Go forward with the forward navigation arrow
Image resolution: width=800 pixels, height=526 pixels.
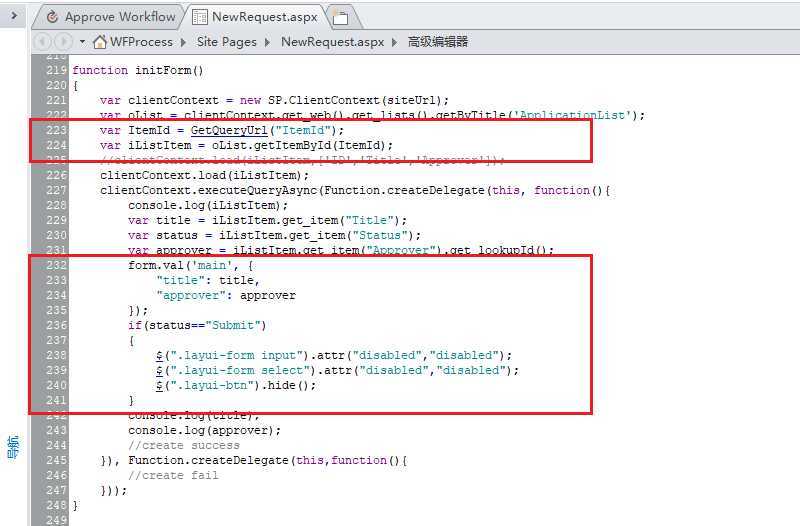[x=64, y=42]
